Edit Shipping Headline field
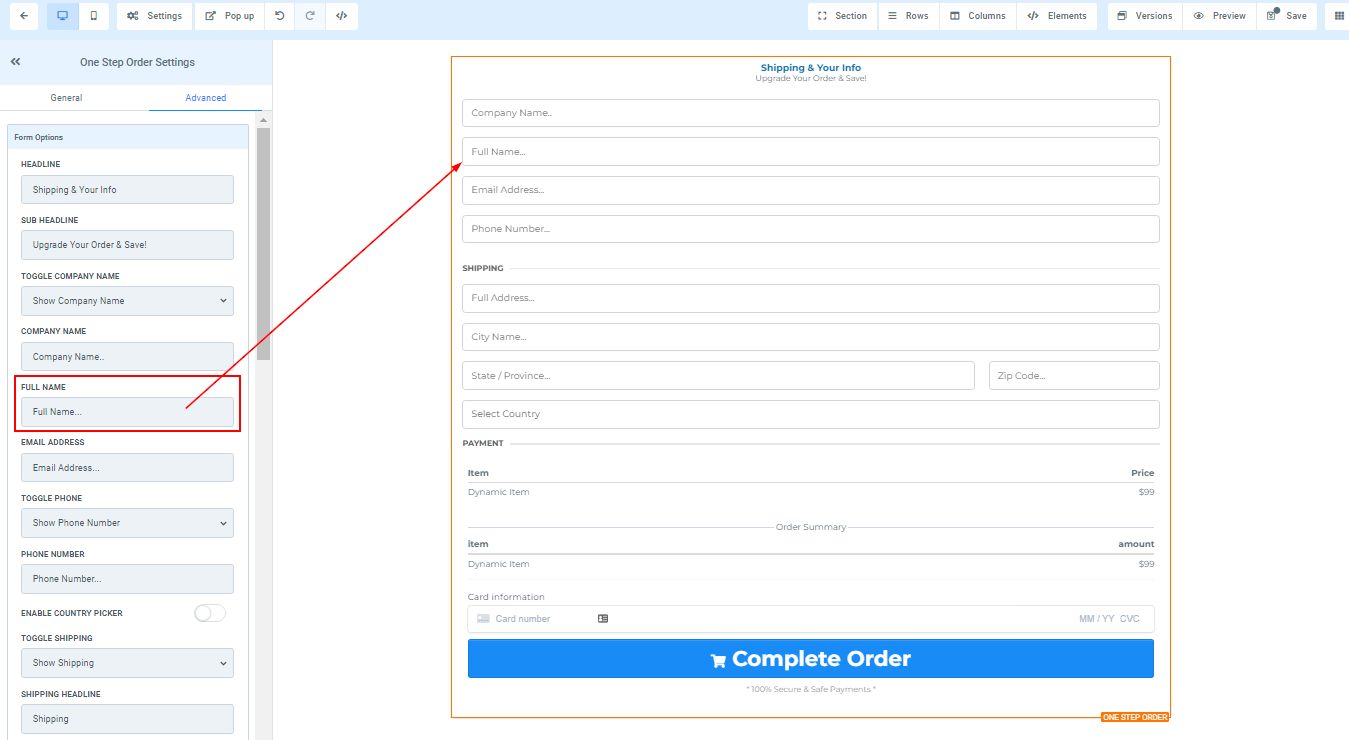This screenshot has height=740, width=1349. tap(127, 719)
